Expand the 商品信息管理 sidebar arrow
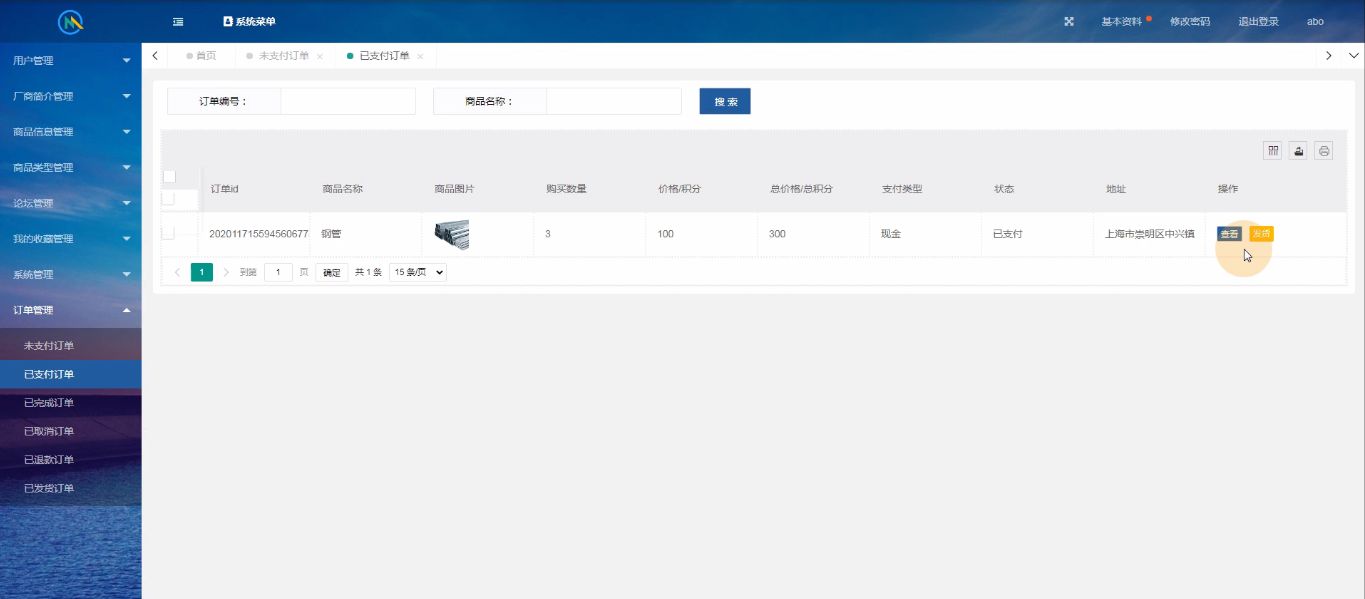This screenshot has width=1365, height=599. [x=126, y=132]
